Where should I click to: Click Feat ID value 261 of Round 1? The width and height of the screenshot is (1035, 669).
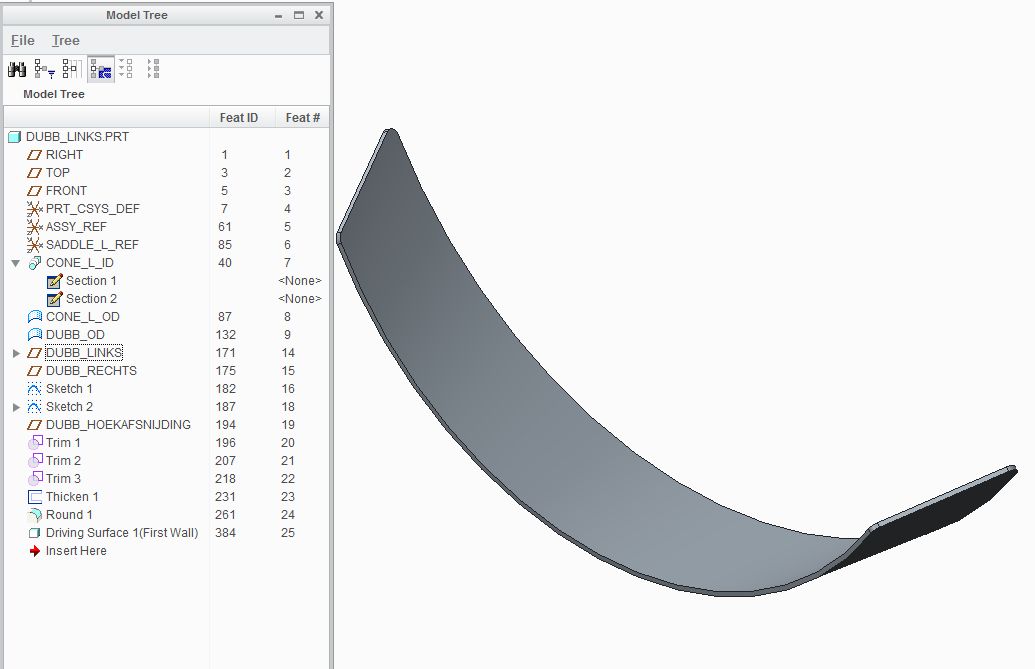pyautogui.click(x=225, y=515)
